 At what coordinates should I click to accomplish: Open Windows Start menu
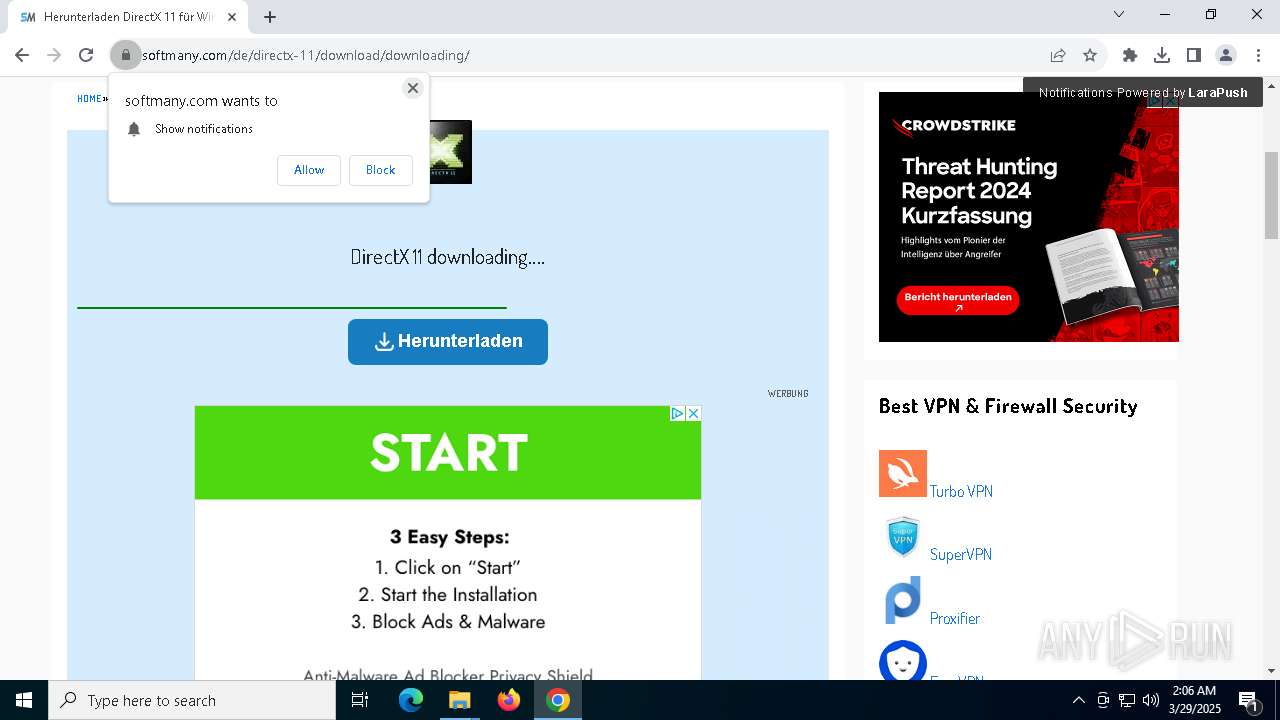click(x=24, y=700)
